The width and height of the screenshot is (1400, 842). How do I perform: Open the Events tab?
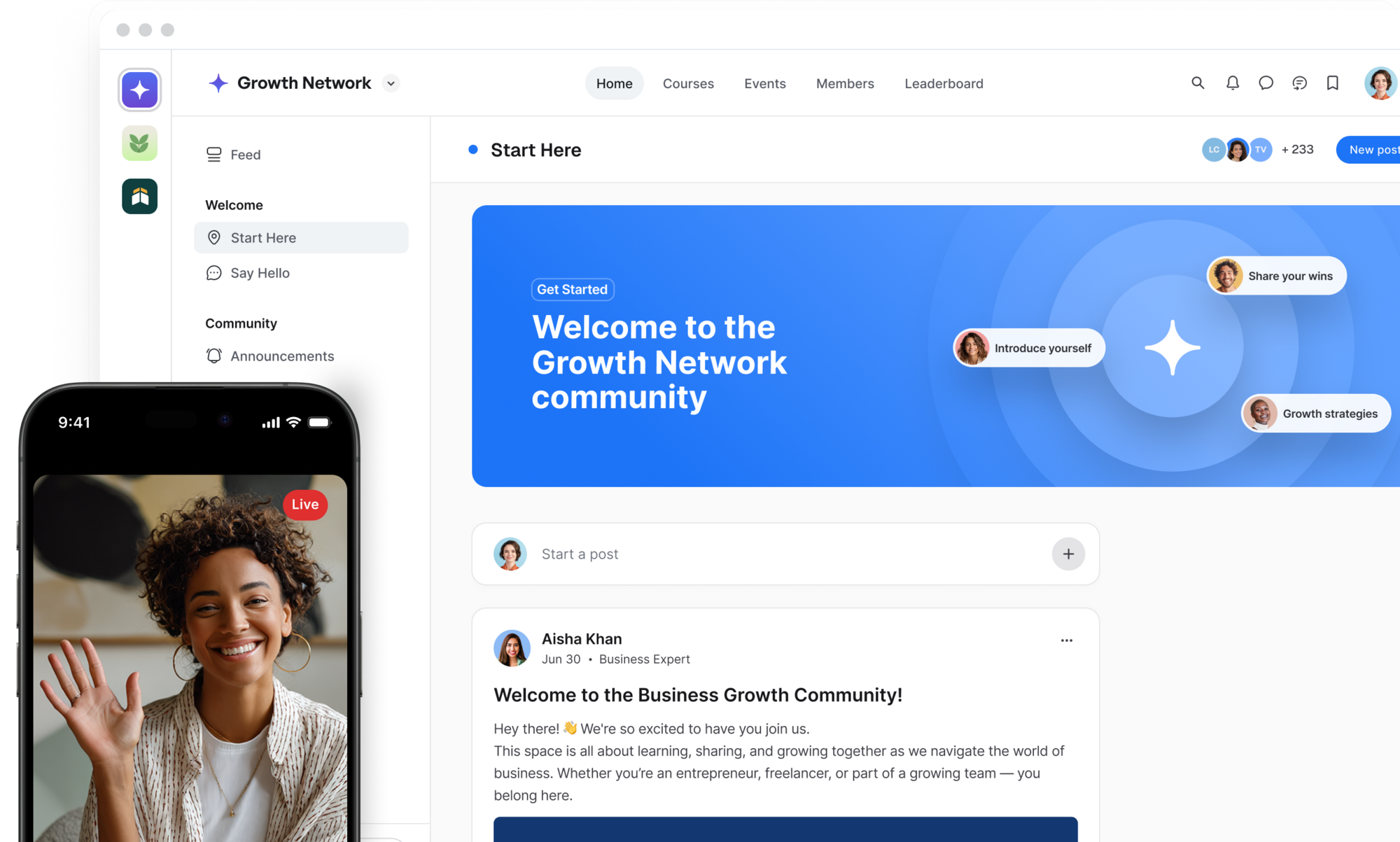pyautogui.click(x=764, y=84)
